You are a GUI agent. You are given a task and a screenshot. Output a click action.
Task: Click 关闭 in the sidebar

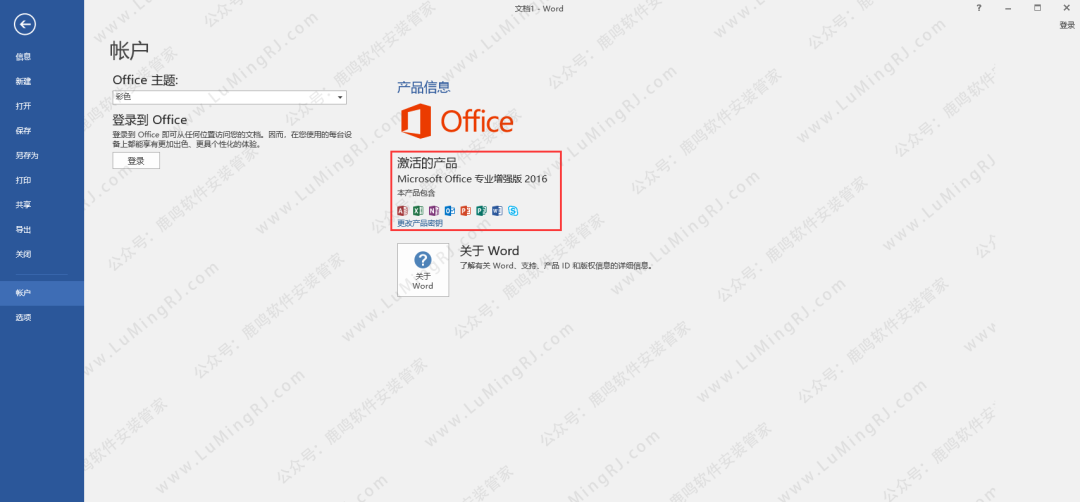tap(42, 254)
